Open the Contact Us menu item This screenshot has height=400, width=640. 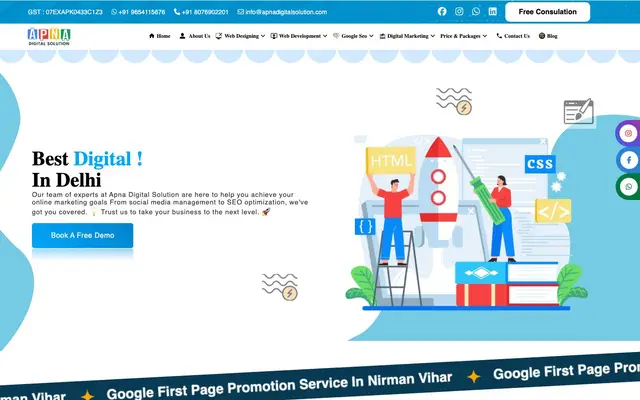[x=513, y=36]
